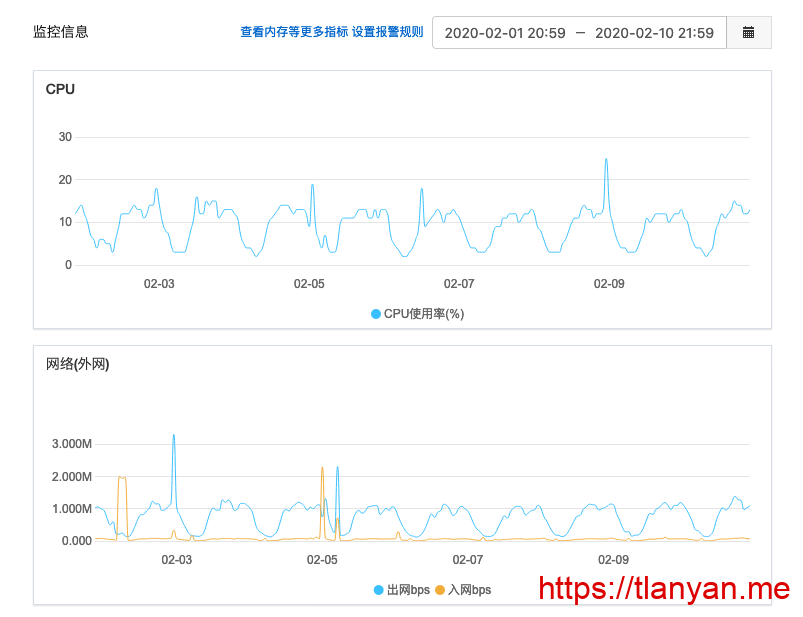Viewport: 803px width, 617px height.
Task: Click the 3.000M y-axis label
Action: [72, 444]
